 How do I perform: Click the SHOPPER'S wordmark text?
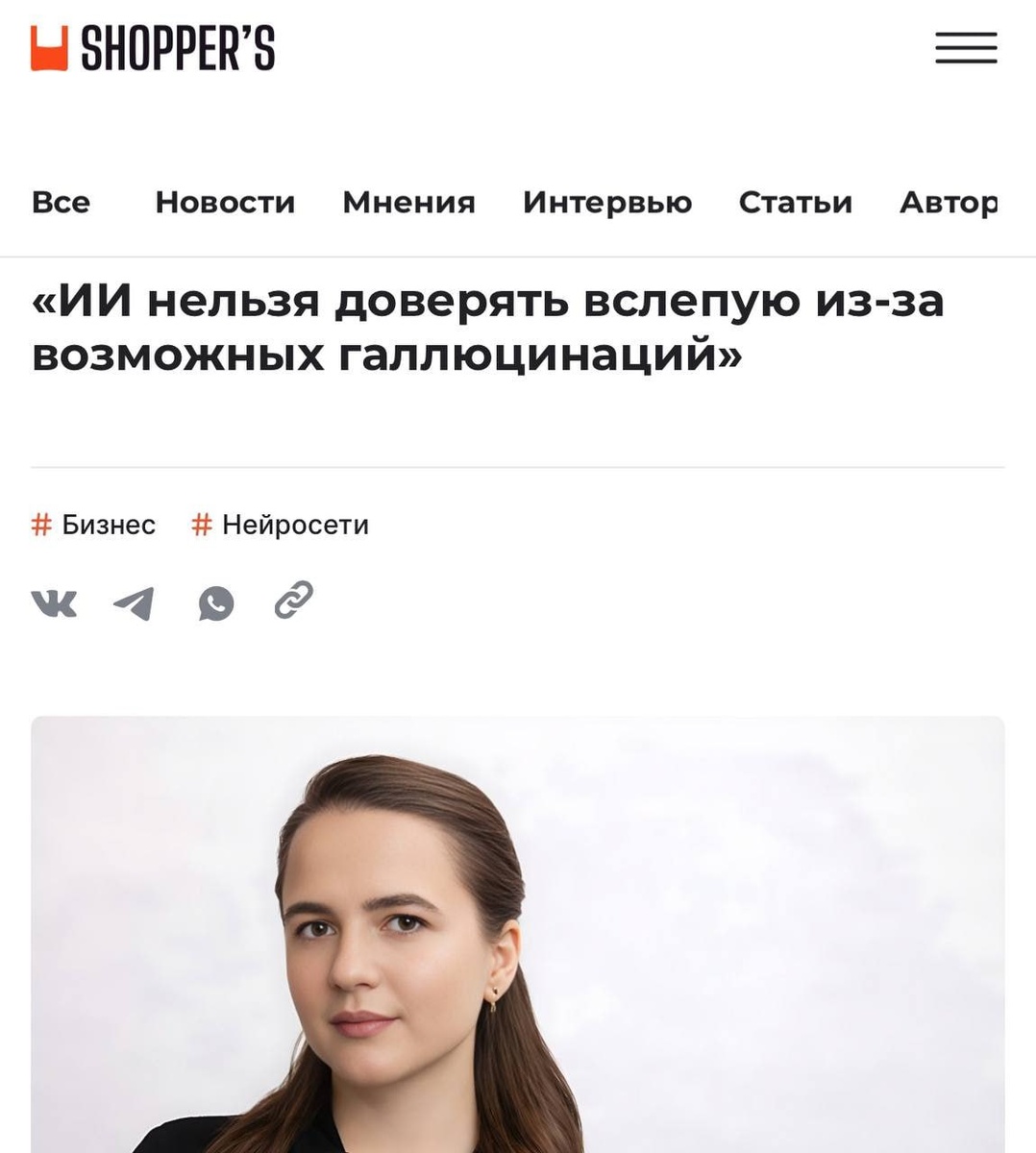(178, 48)
